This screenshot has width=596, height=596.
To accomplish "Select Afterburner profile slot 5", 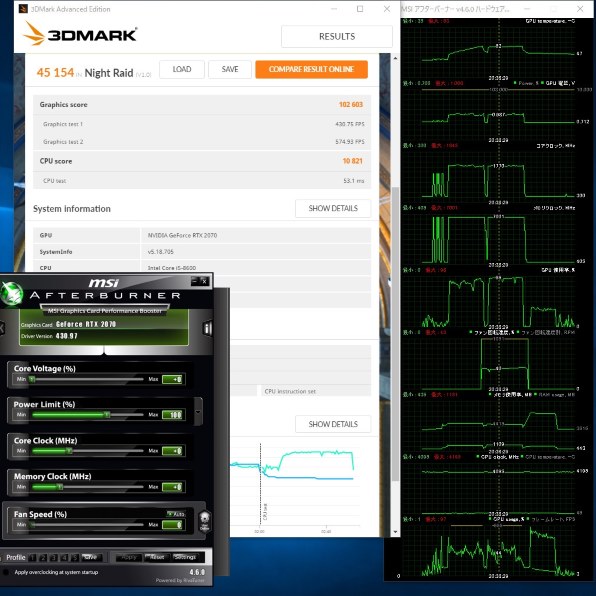I will [75, 557].
